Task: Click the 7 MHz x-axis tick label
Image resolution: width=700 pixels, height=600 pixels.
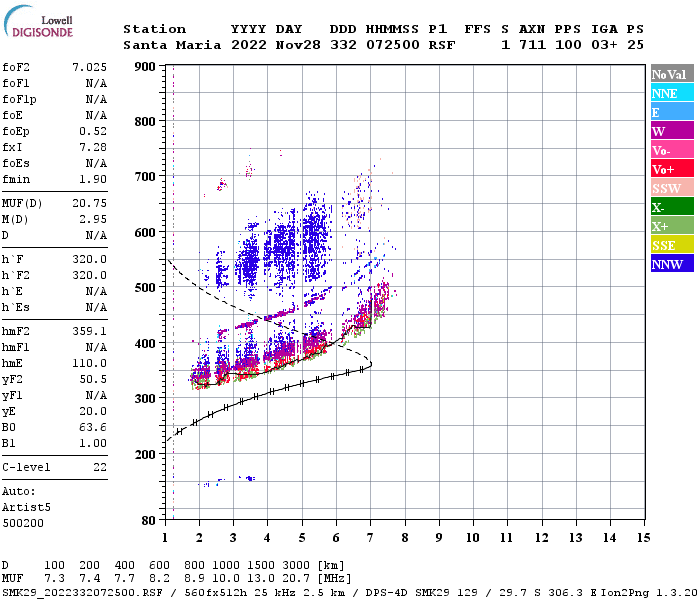Action: pyautogui.click(x=370, y=538)
